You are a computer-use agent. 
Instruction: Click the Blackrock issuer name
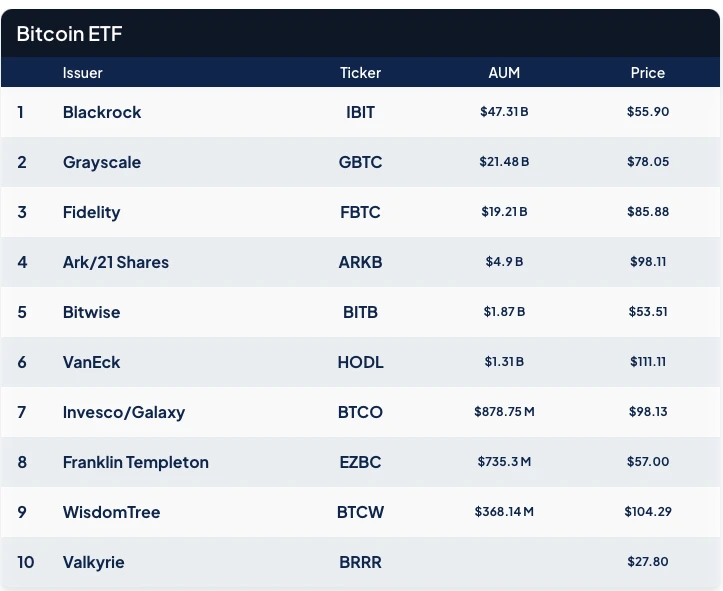pyautogui.click(x=102, y=112)
